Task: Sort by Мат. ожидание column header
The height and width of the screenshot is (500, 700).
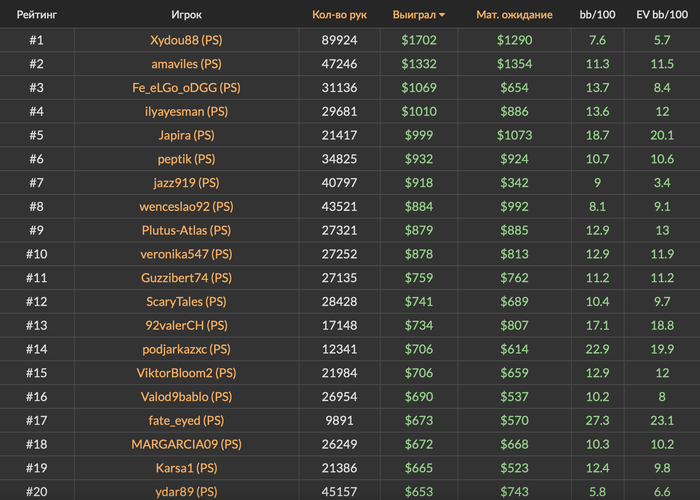Action: click(514, 16)
